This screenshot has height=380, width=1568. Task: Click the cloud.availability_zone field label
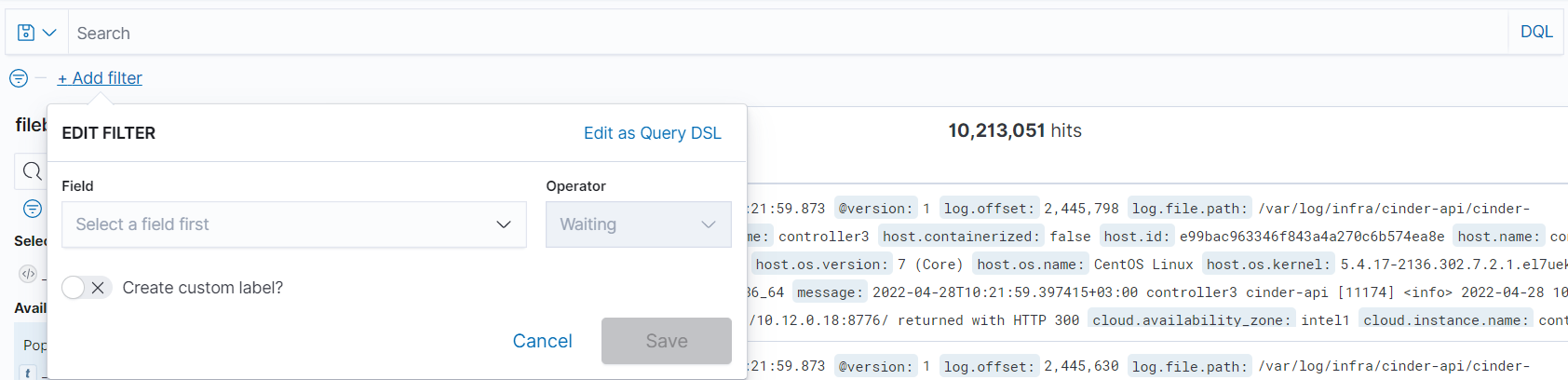click(x=1192, y=320)
